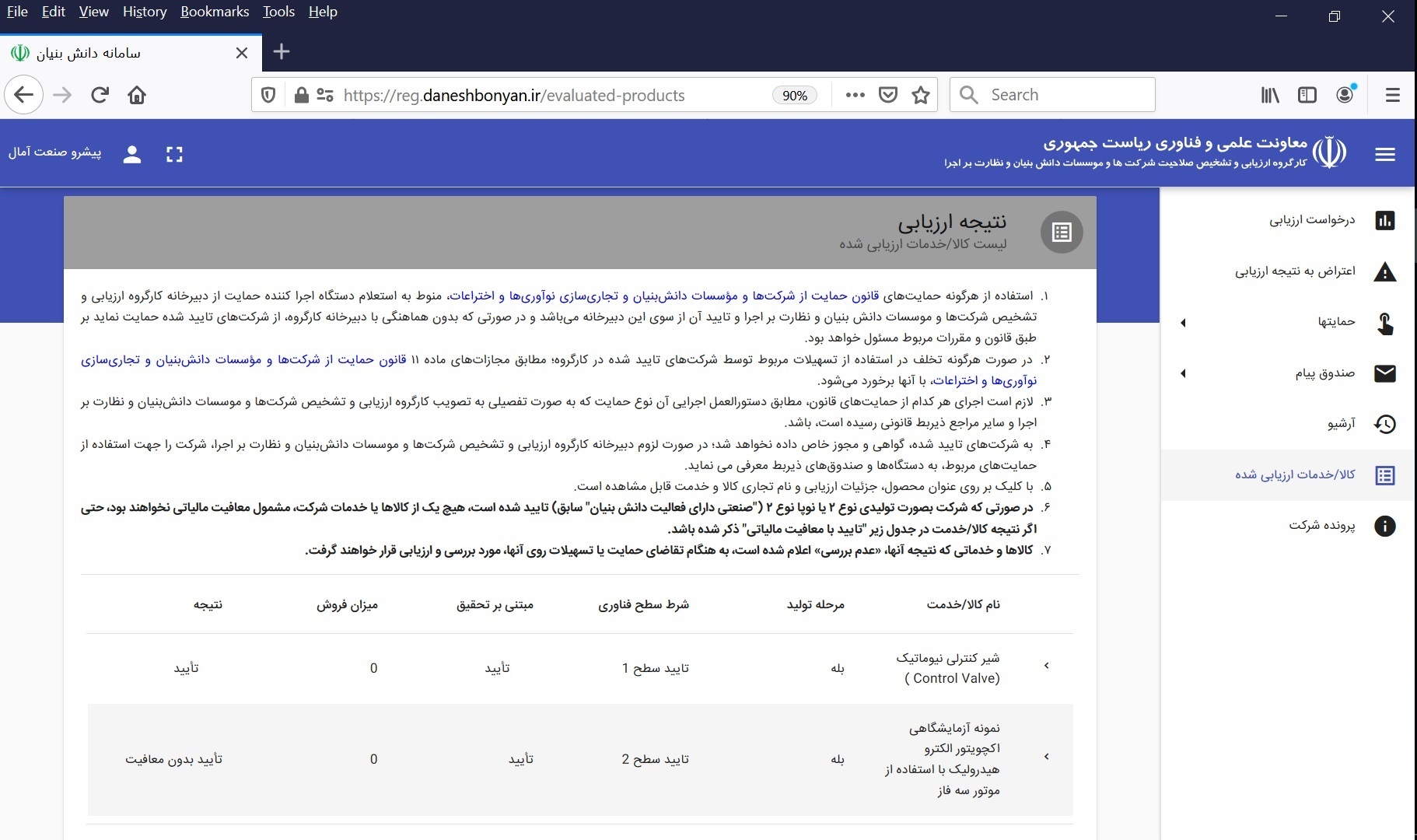Select حمایتها in the sidebar
Screen dimensions: 1417x840
point(1336,322)
